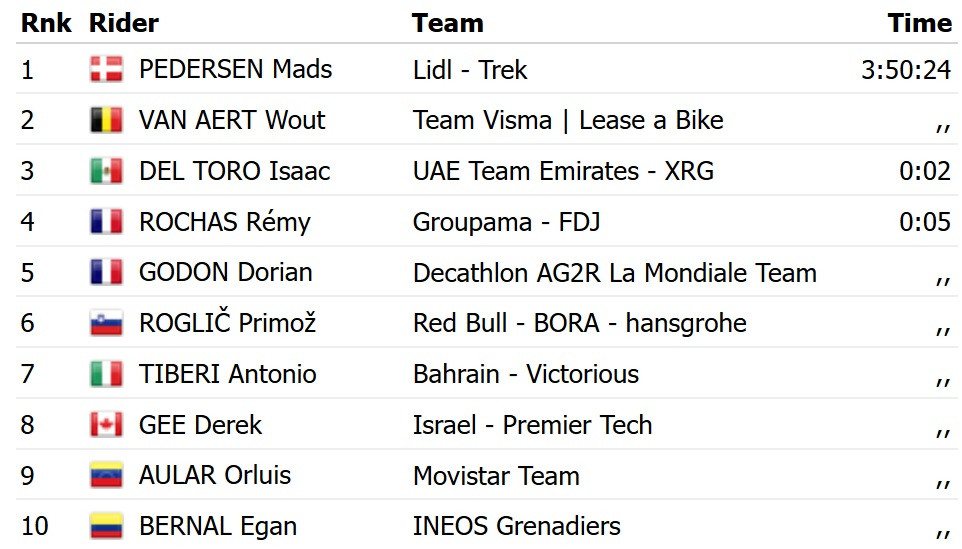962x549 pixels.
Task: Open rider PEDERSEN Mads profile
Action: point(236,69)
